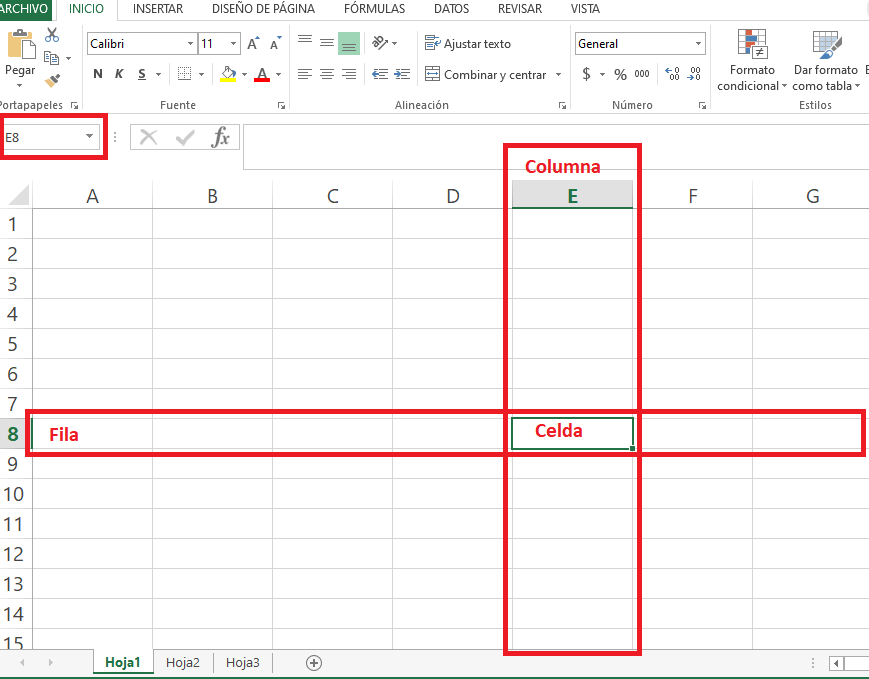Image resolution: width=869 pixels, height=679 pixels.
Task: Switch to Hoja3 sheet
Action: point(243,662)
